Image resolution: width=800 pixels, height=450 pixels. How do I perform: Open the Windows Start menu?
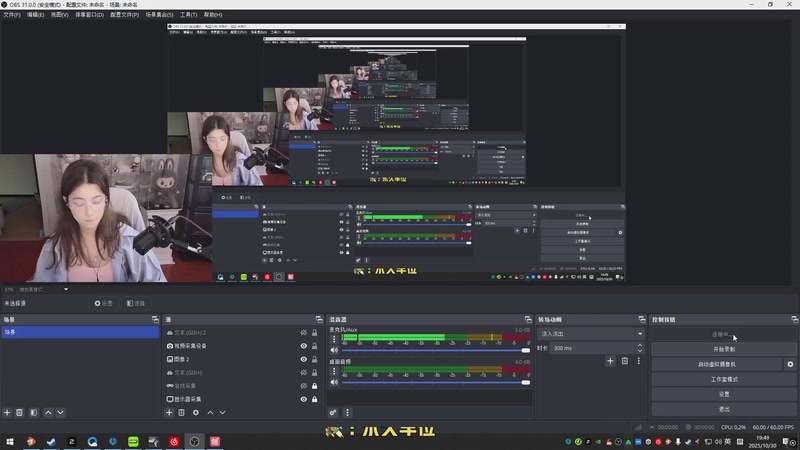(10, 441)
